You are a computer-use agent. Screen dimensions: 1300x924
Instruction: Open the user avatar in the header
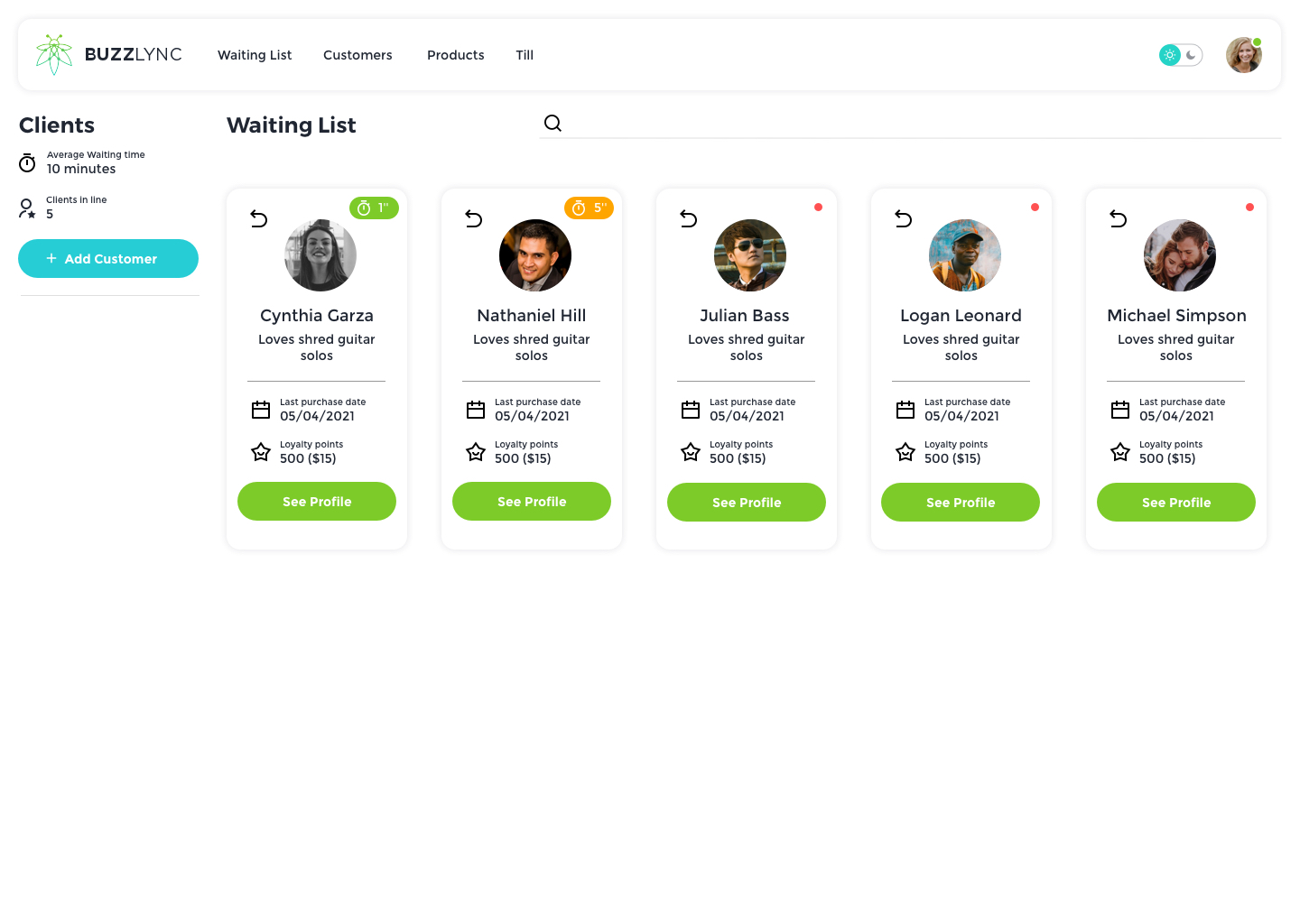(x=1243, y=55)
